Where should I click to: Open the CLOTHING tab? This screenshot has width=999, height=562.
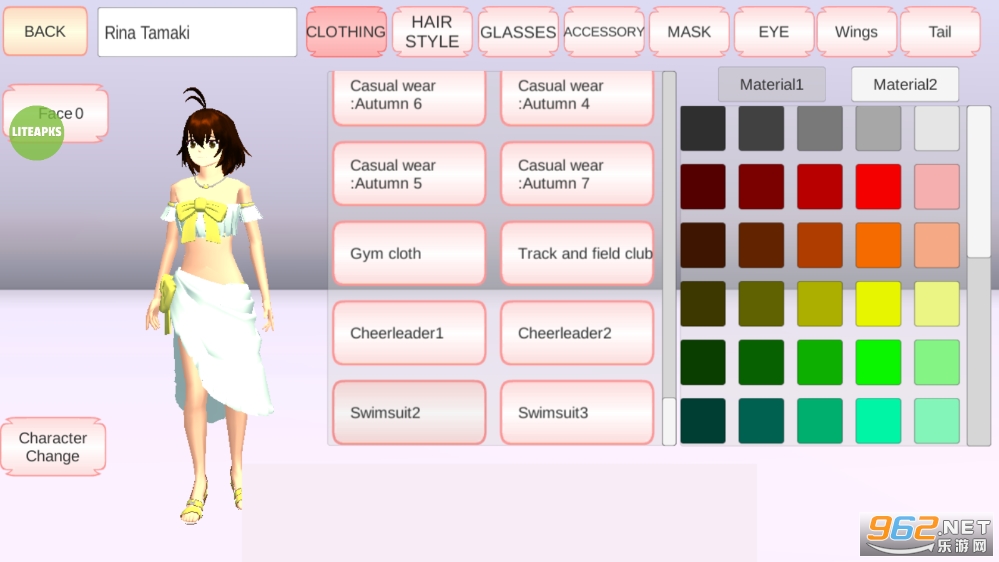[346, 32]
